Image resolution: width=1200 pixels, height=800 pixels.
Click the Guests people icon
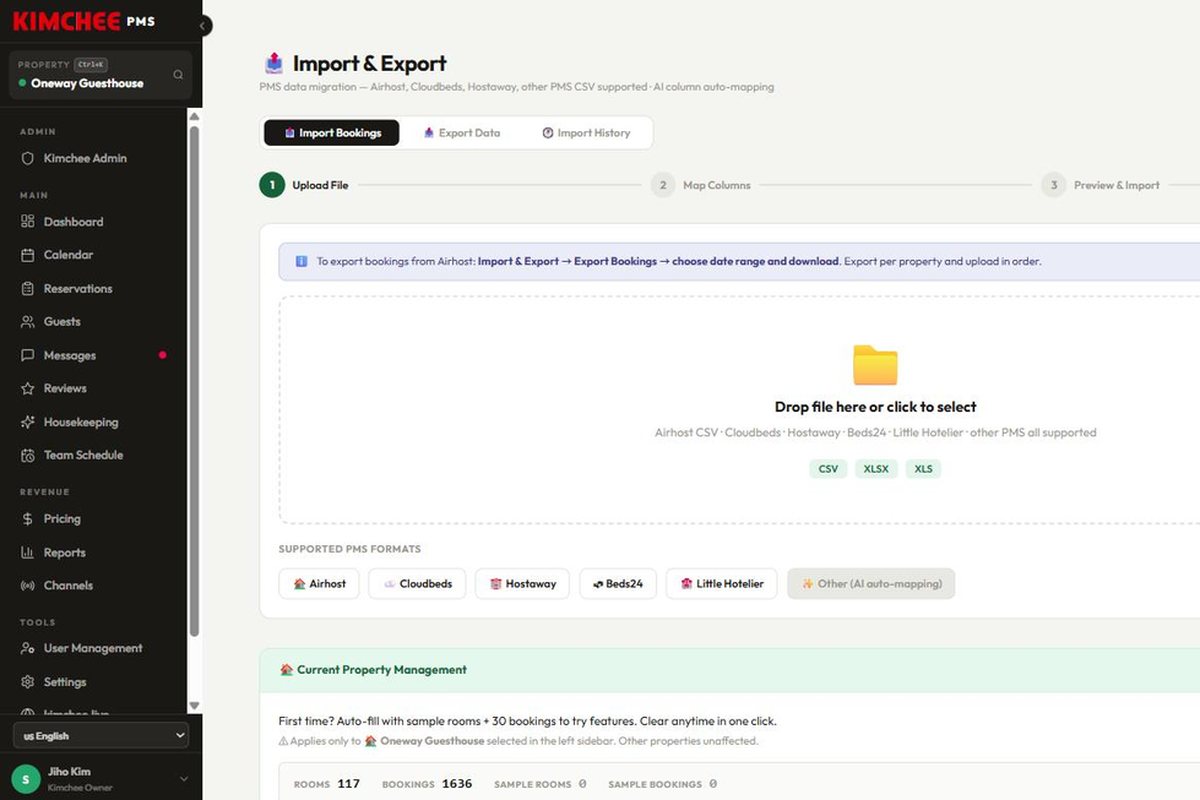pos(28,322)
